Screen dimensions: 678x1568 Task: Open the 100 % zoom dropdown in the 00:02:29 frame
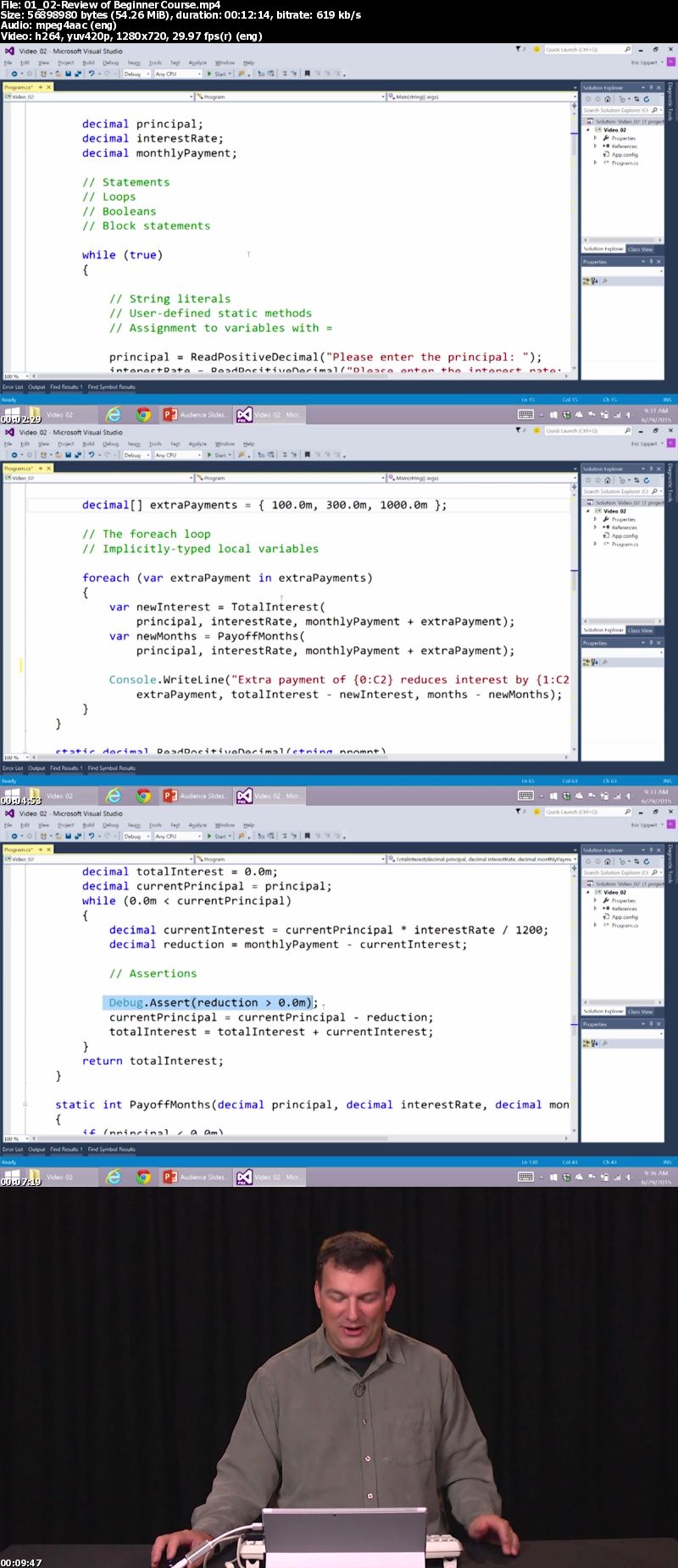pyautogui.click(x=15, y=376)
